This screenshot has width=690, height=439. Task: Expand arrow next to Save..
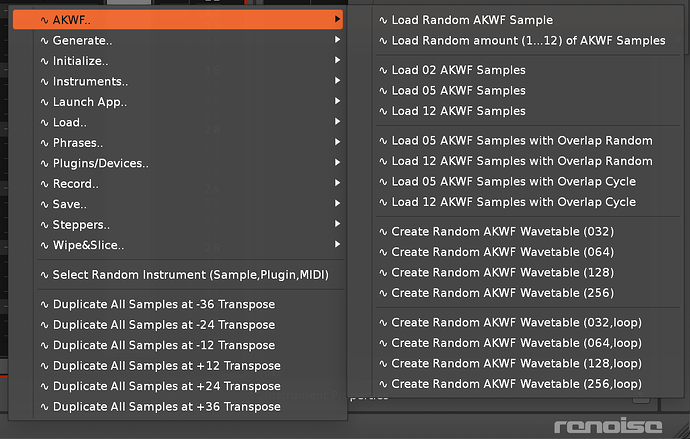tap(337, 203)
